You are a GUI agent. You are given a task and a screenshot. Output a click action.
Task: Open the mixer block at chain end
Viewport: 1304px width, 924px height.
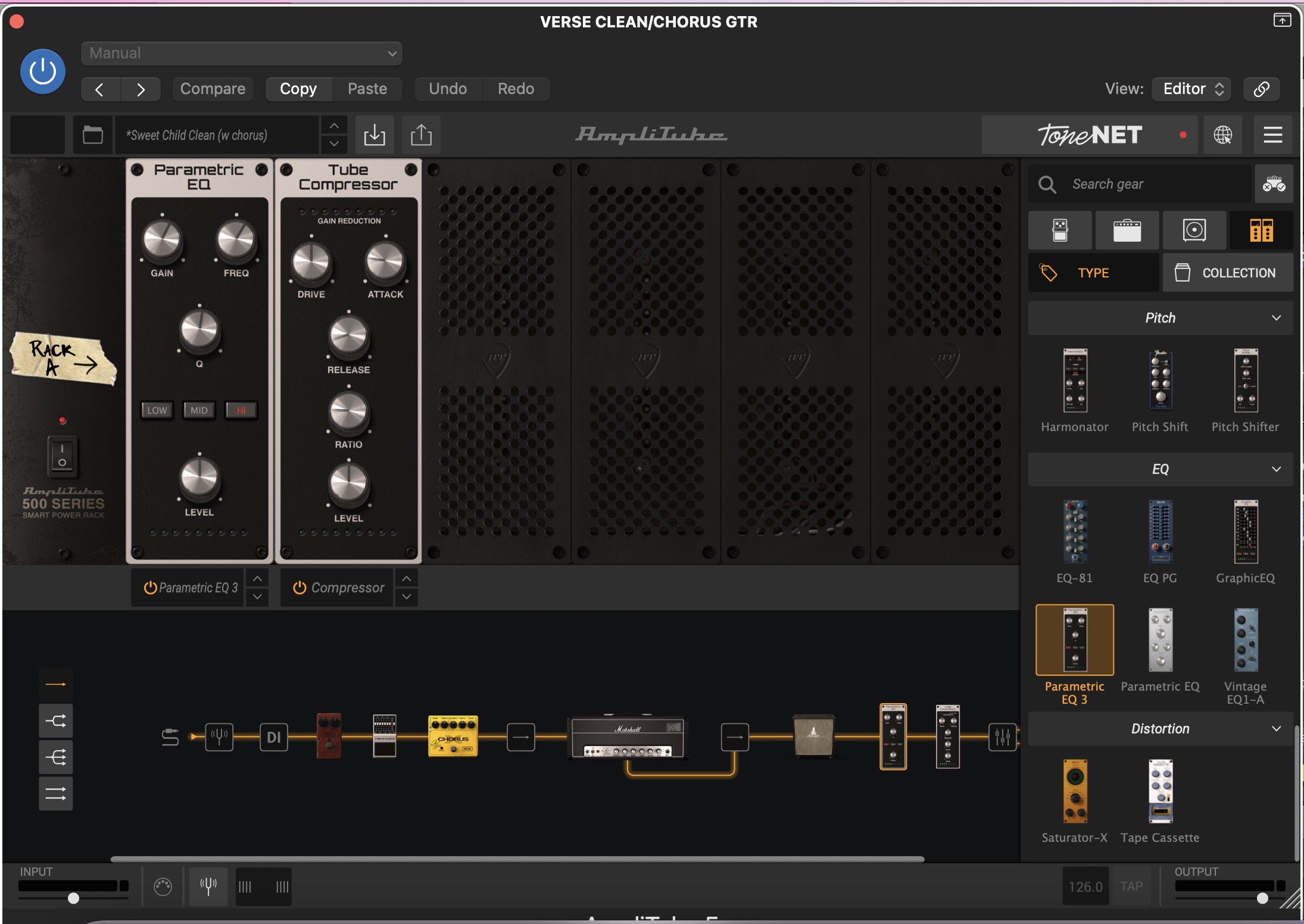(1003, 737)
